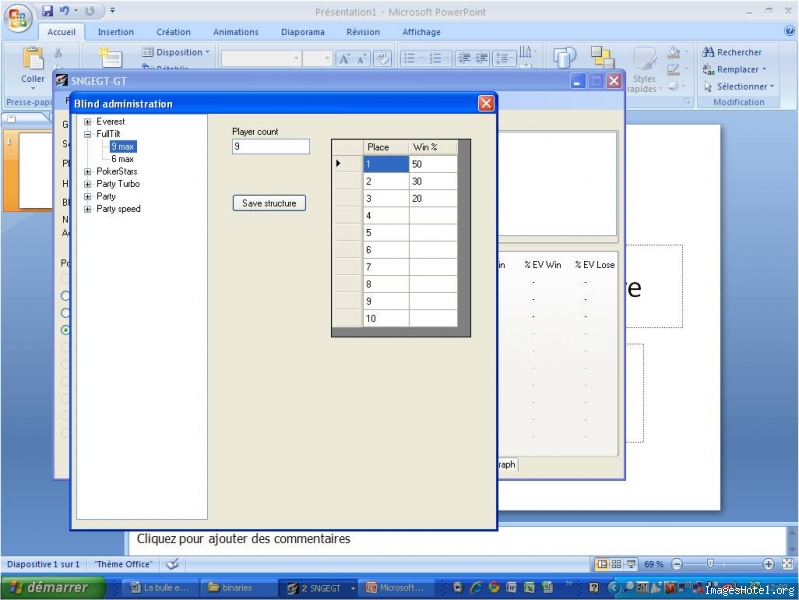
Task: Expand the Everest tree node
Action: pyautogui.click(x=88, y=122)
